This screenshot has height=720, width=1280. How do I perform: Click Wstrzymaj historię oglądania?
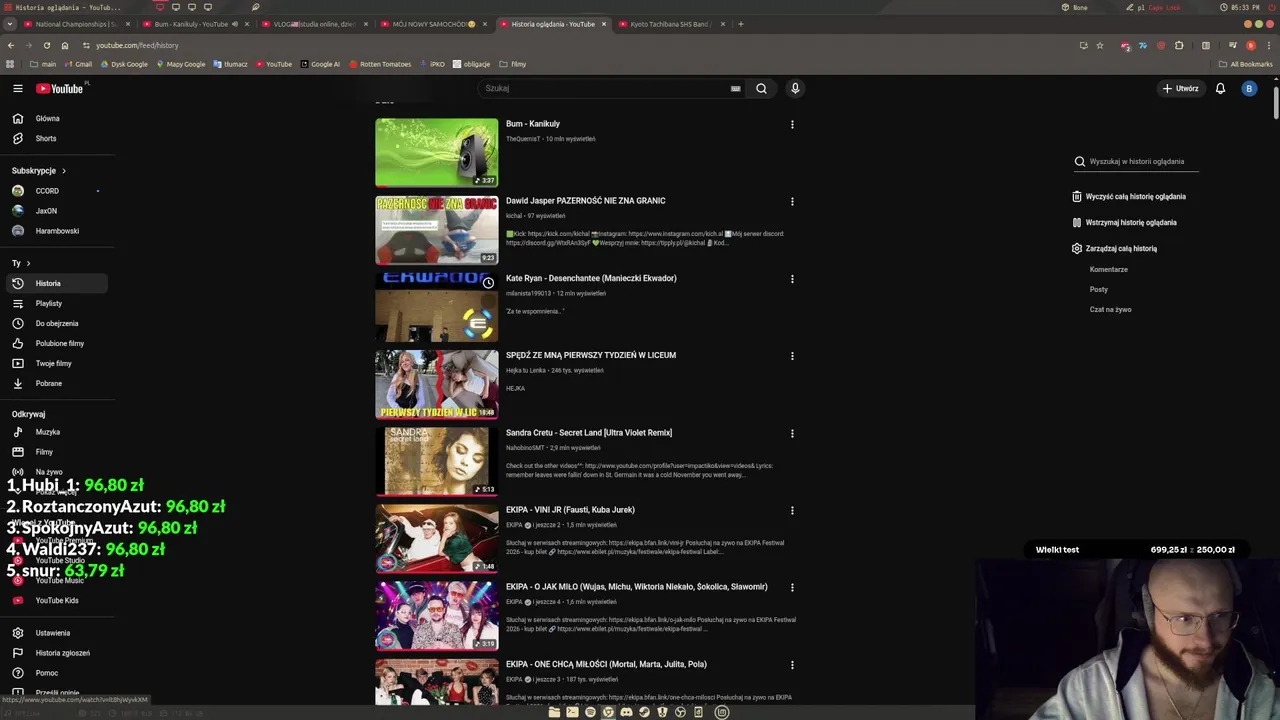point(1124,222)
